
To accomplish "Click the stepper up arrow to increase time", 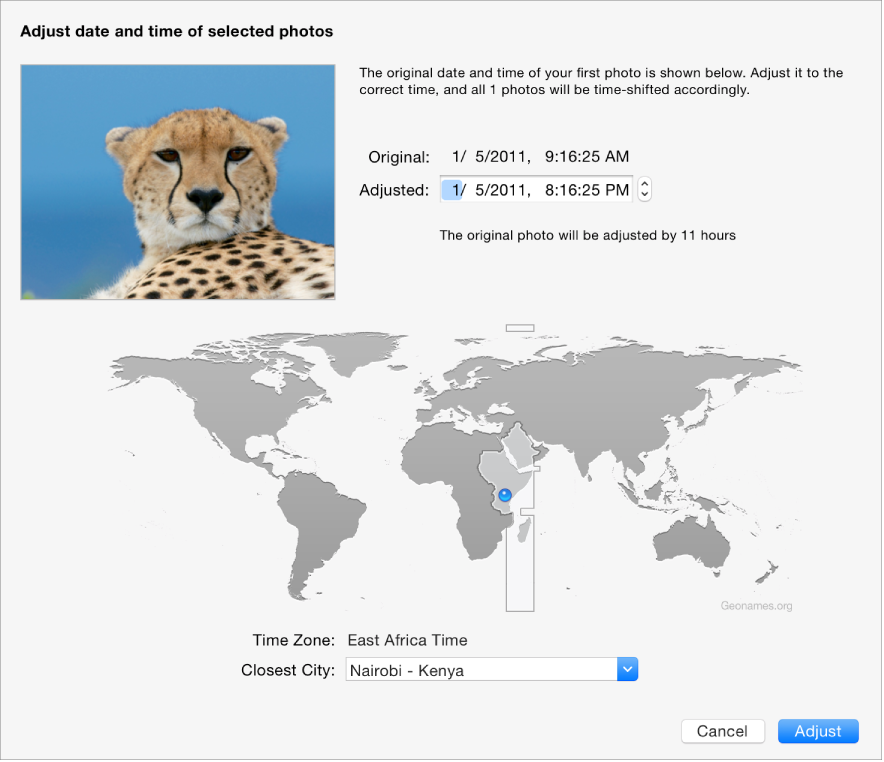I will point(643,184).
